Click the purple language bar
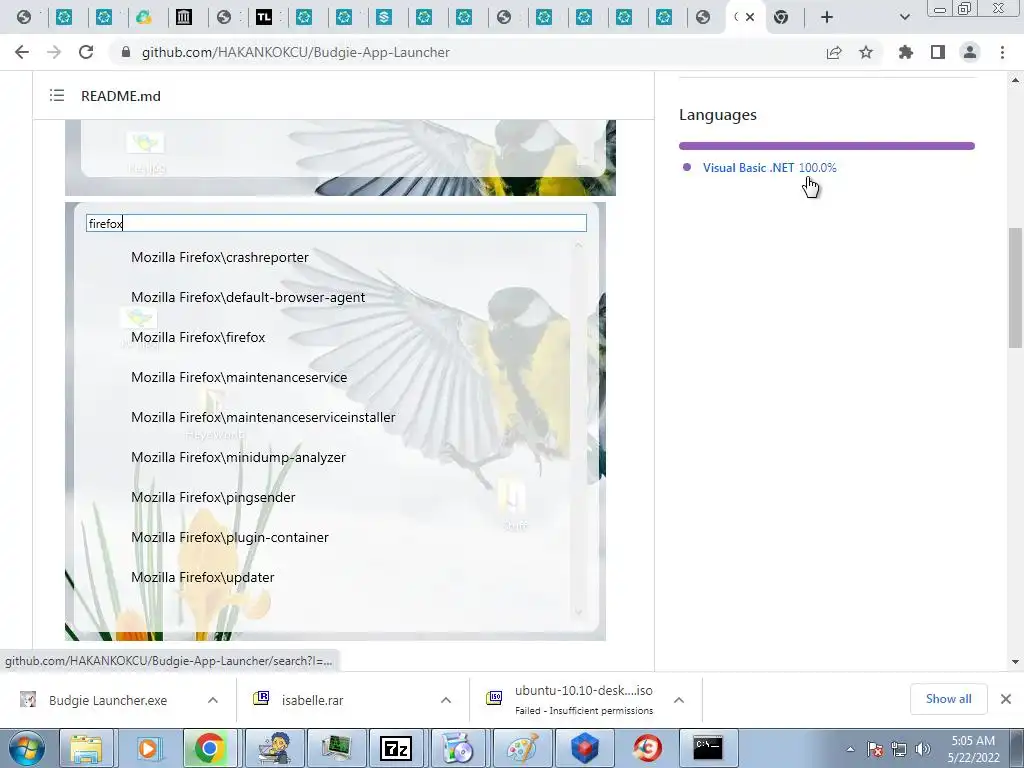This screenshot has height=768, width=1024. 827,146
